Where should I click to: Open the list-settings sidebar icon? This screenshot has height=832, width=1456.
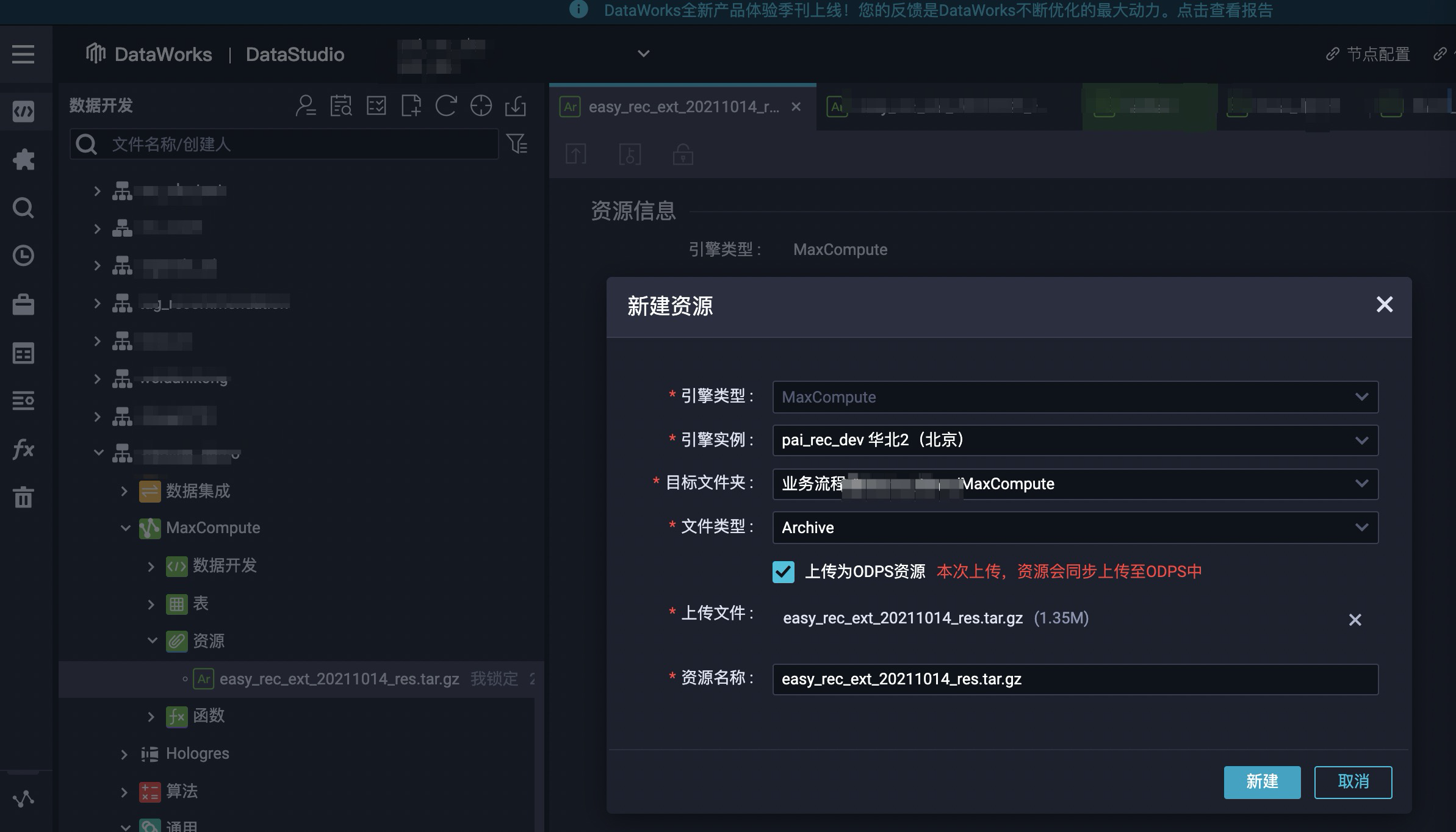pos(23,401)
